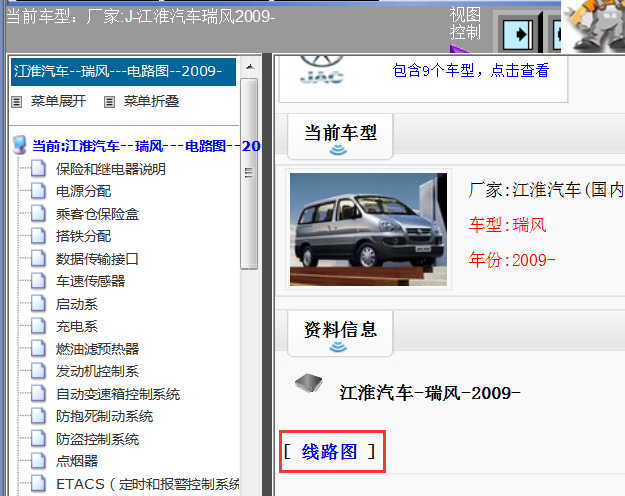Click the page icon beside 搭铁分配
625x496 pixels.
(38, 236)
